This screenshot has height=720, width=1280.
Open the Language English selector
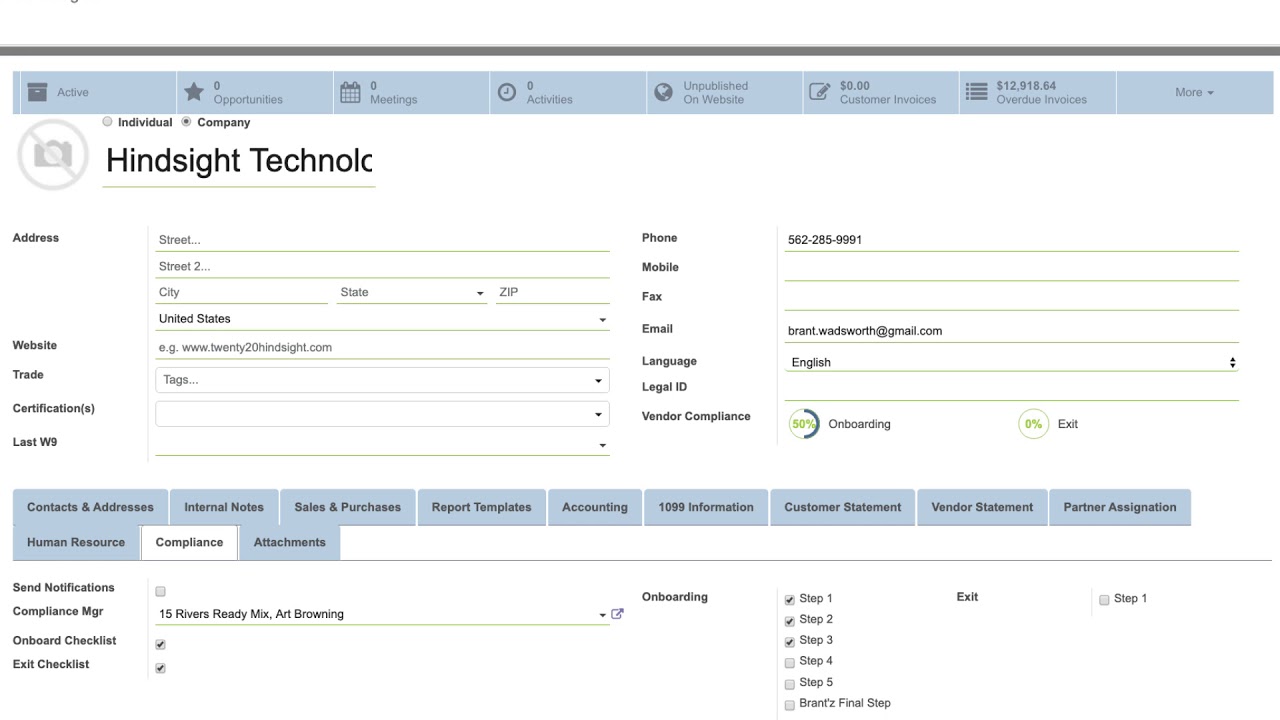coord(1012,362)
